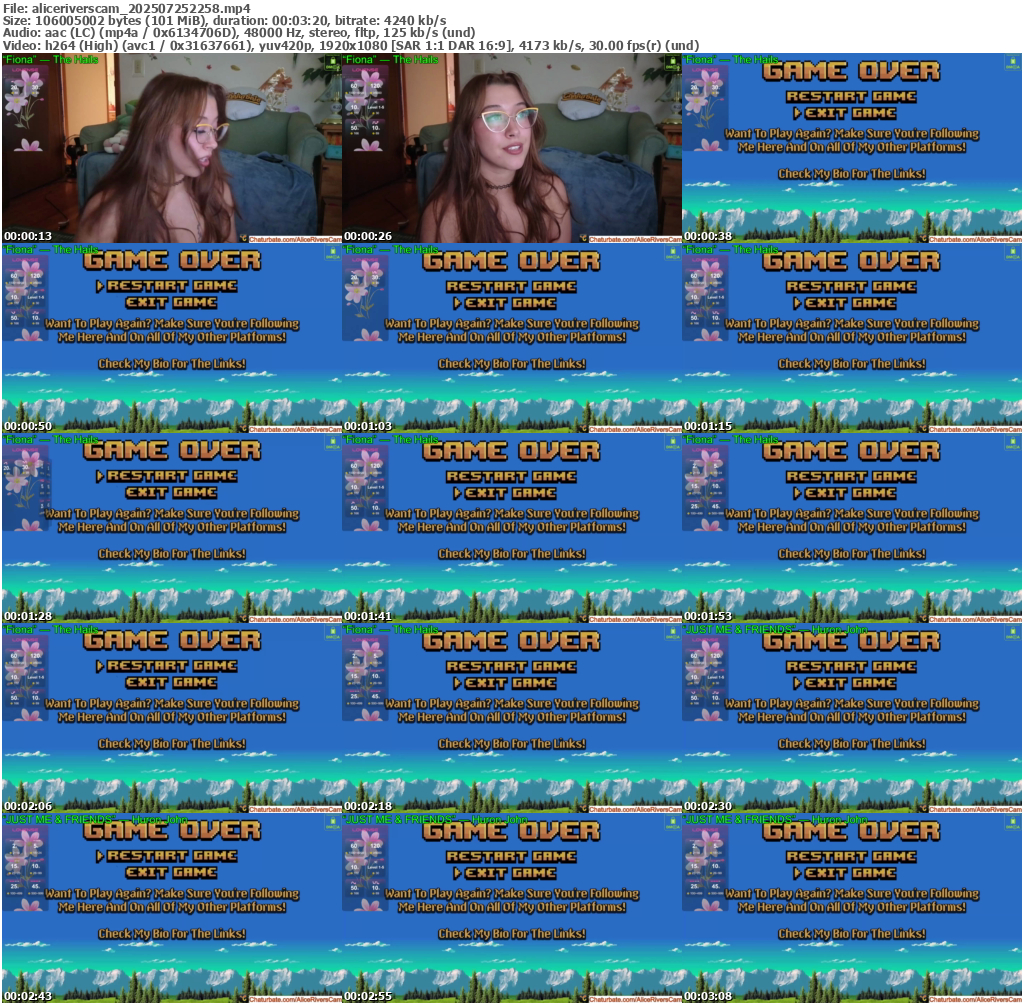The image size is (1024, 1003).
Task: Select the Game Over frame at 00:00:38
Action: (852, 148)
